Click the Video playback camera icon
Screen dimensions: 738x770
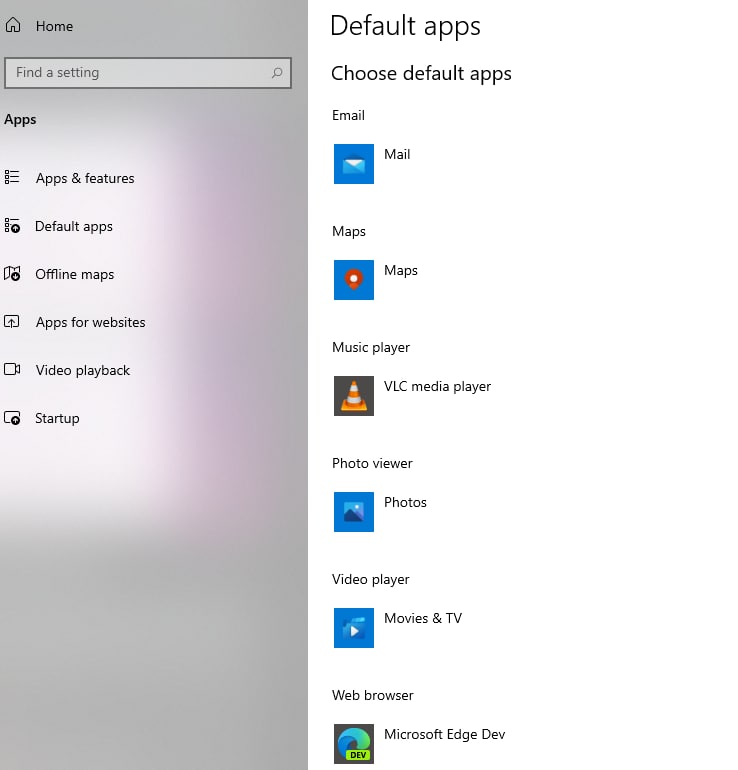tap(12, 369)
